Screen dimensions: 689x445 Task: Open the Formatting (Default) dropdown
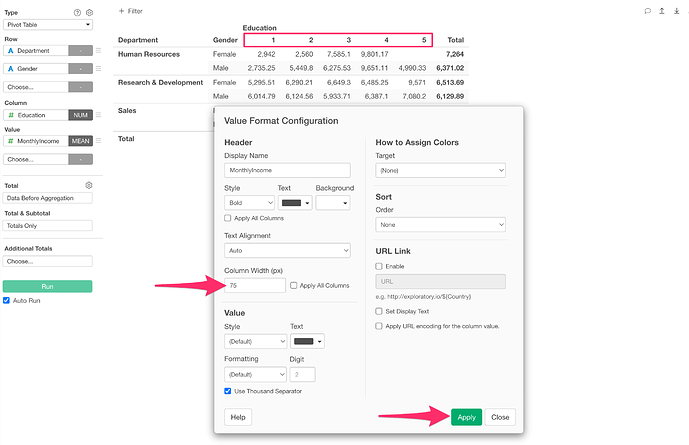click(256, 375)
